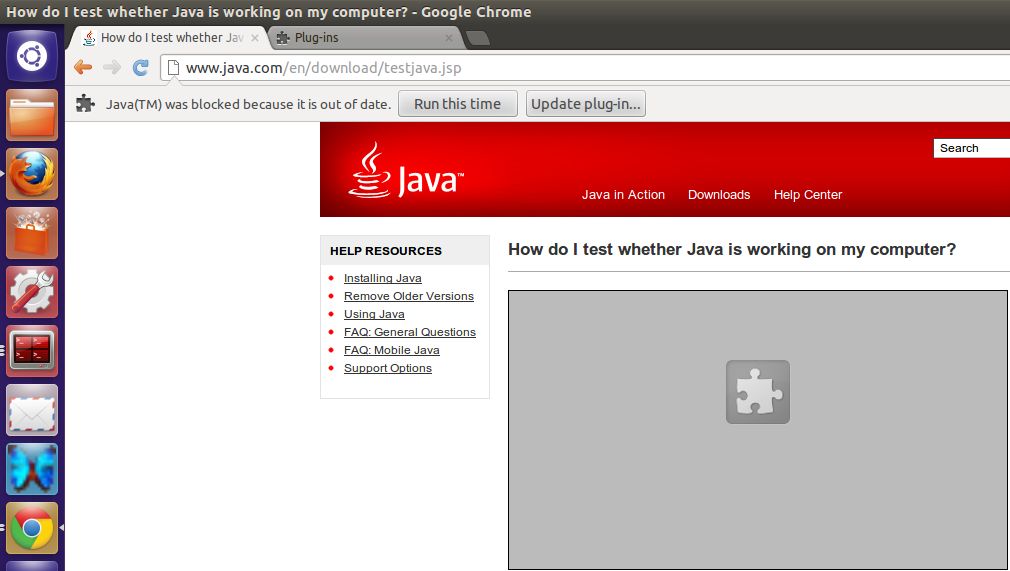Click the 'Java(TM) was blocked' message text
The image size is (1010, 571).
[248, 104]
